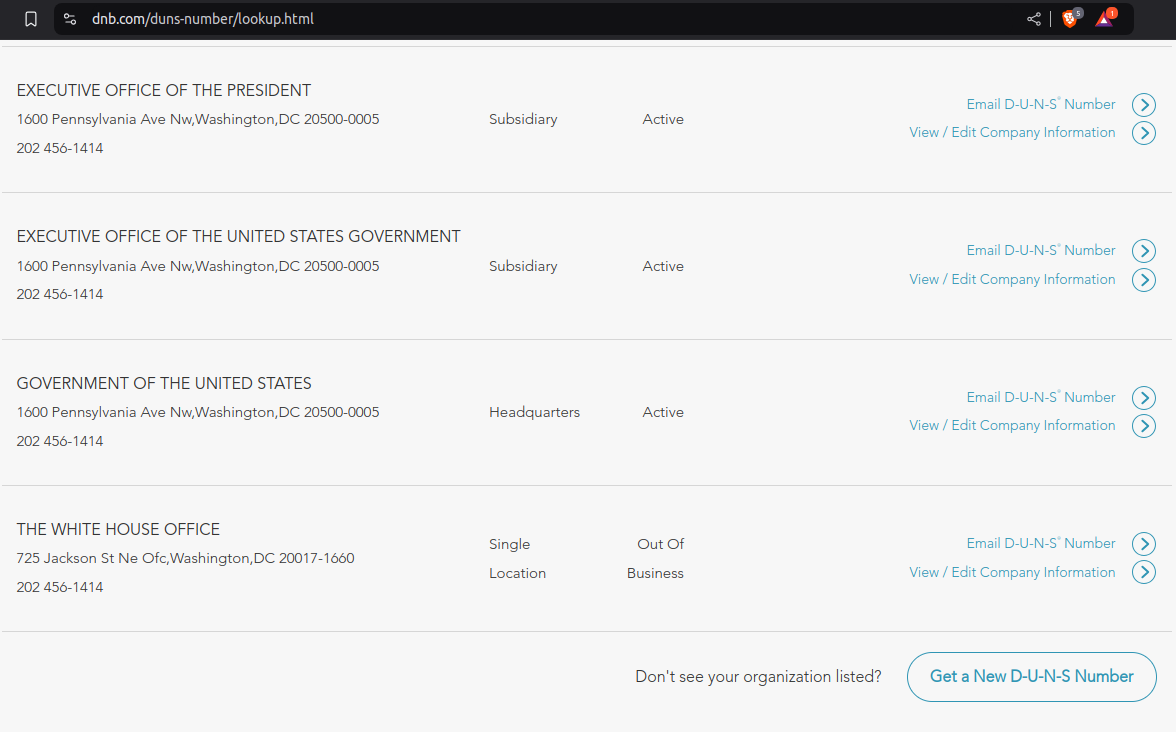Screen dimensions: 1176x732
Task: Open View / Edit Company Information for The White House Office
Action: [x=1012, y=572]
